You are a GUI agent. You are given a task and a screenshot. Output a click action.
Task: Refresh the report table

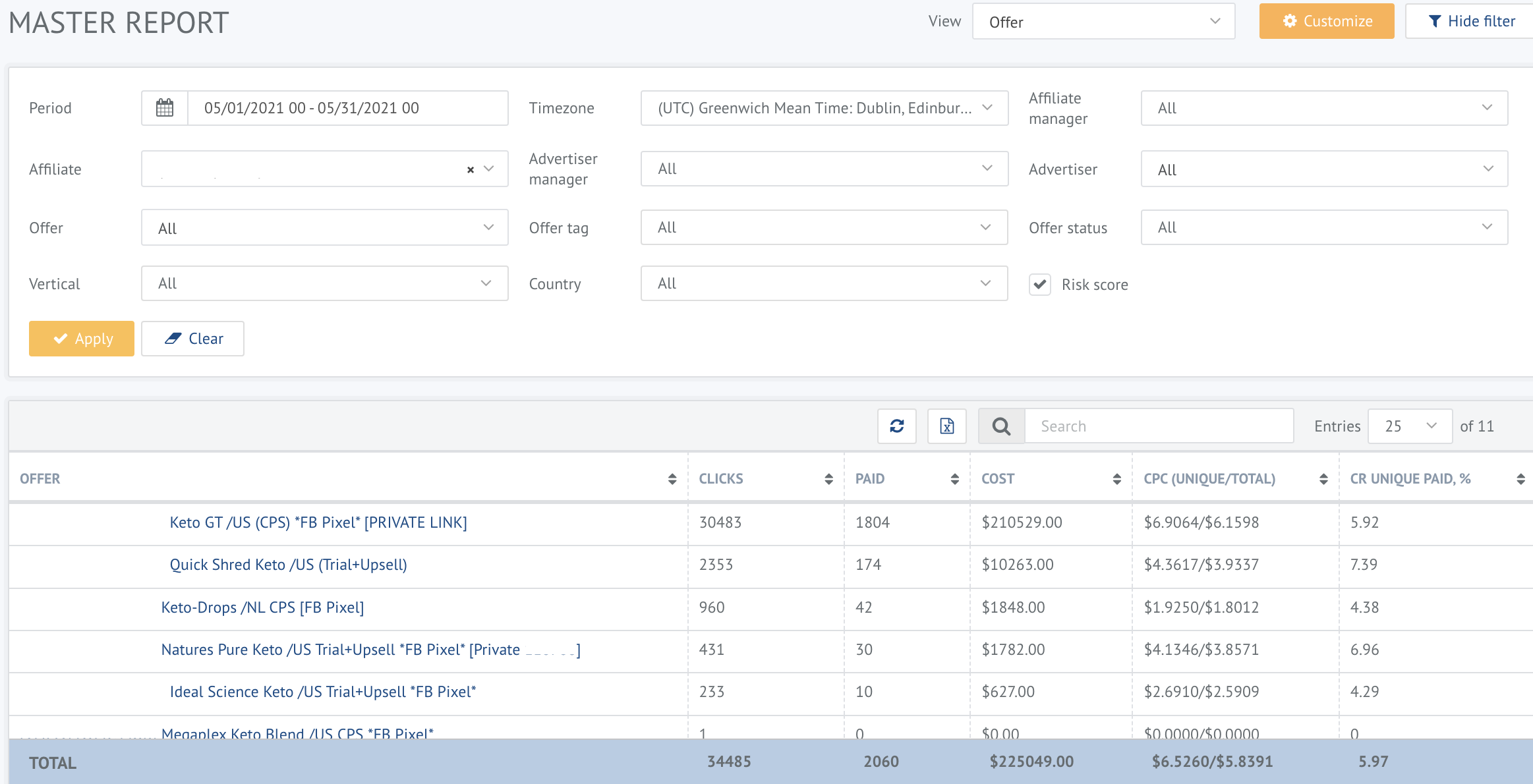click(896, 426)
